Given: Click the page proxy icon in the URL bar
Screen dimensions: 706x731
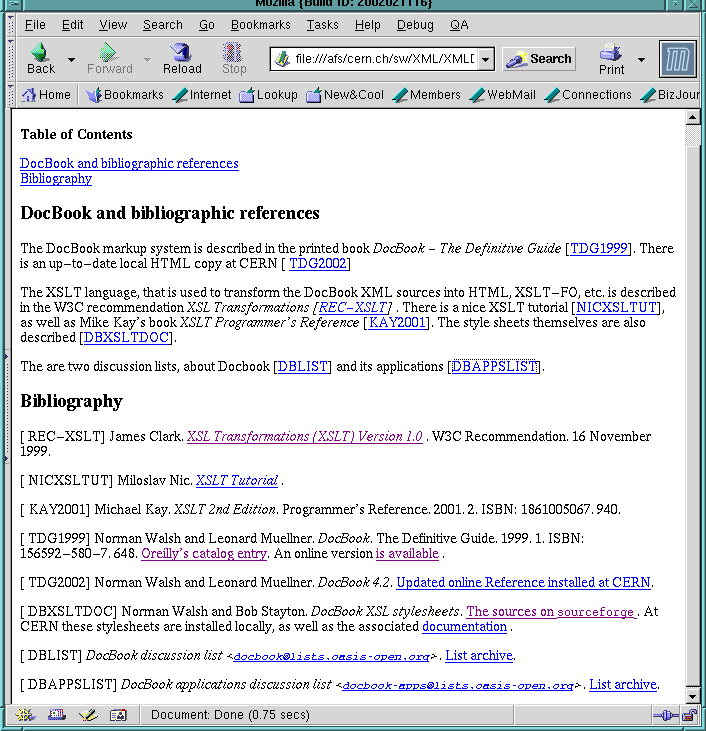Looking at the screenshot, I should coord(282,59).
